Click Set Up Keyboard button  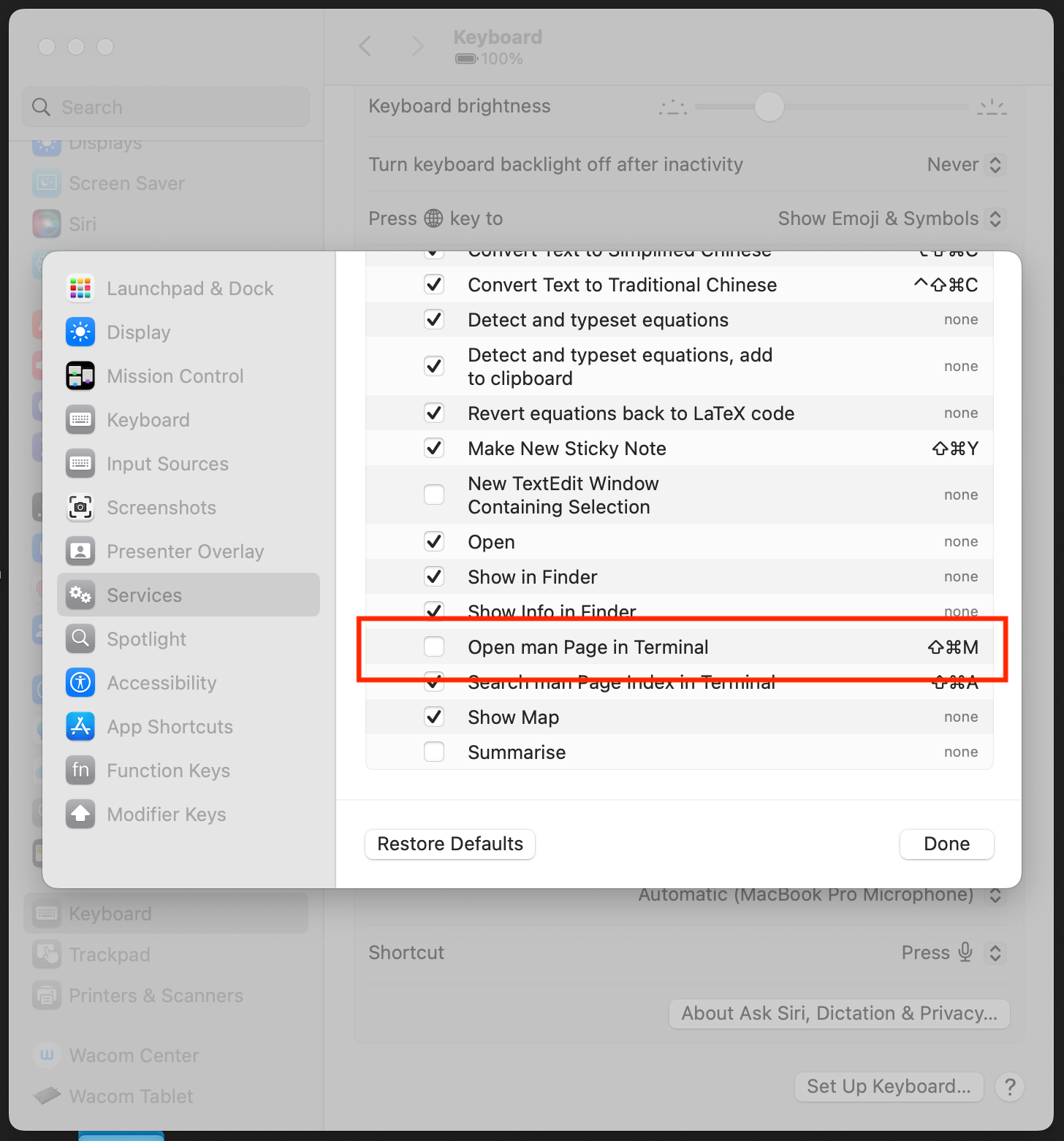(x=889, y=1086)
